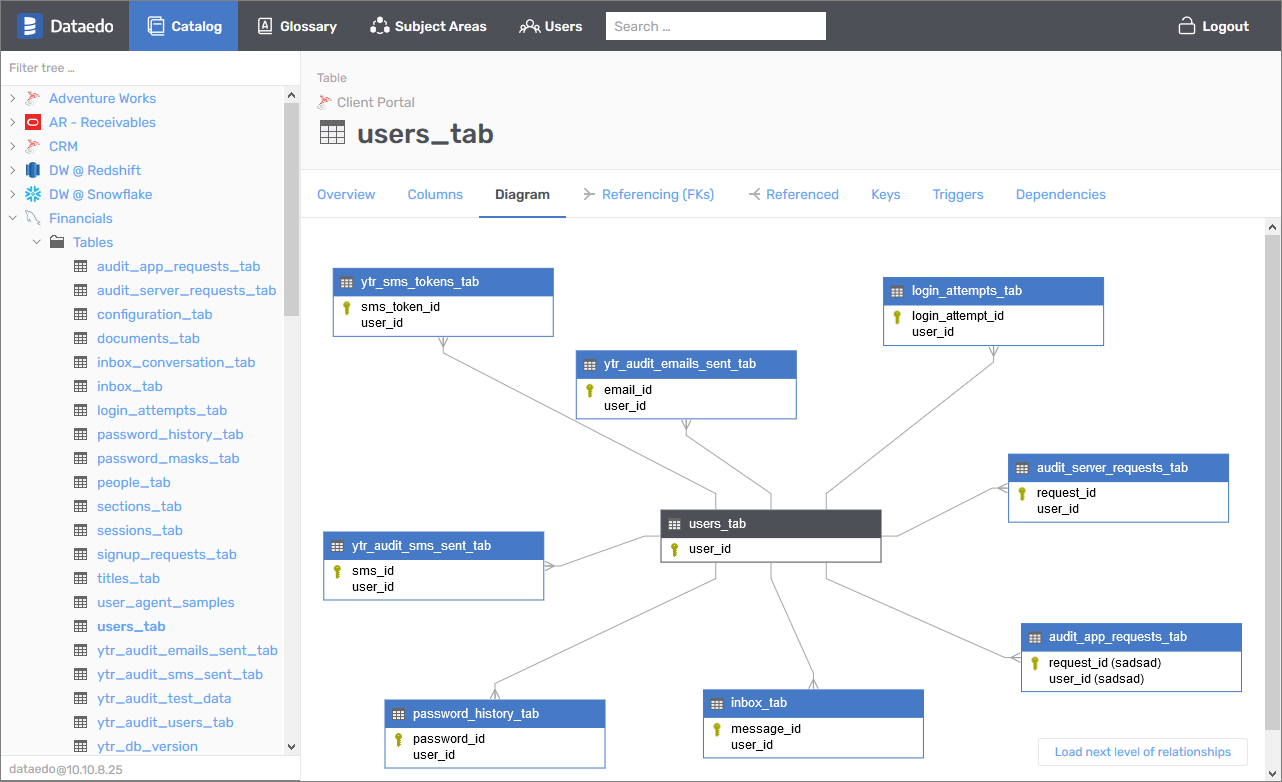The width and height of the screenshot is (1282, 782).
Task: Expand the Adventure Works tree node
Action: (12, 98)
